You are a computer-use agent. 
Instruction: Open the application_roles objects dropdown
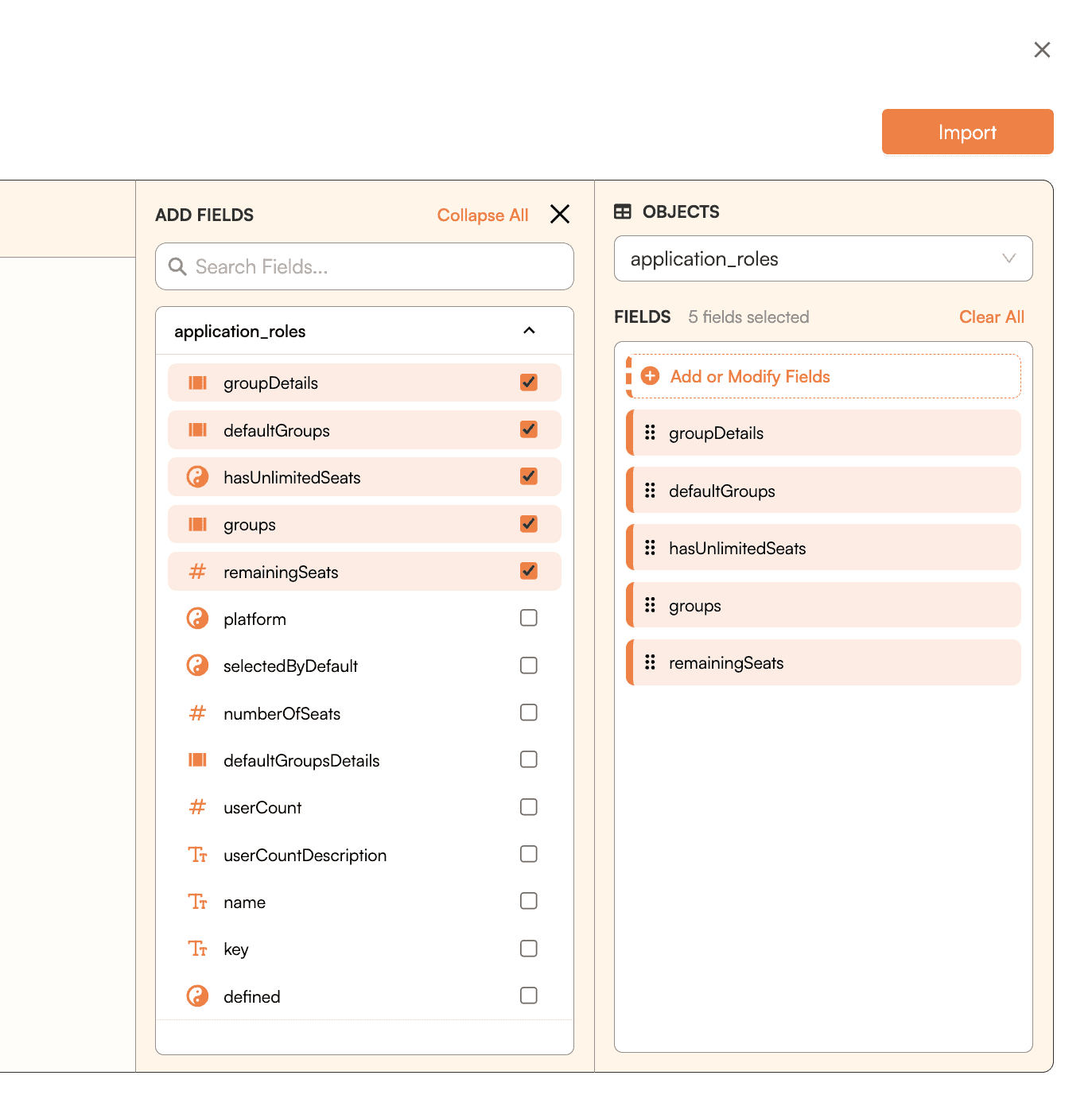(823, 258)
